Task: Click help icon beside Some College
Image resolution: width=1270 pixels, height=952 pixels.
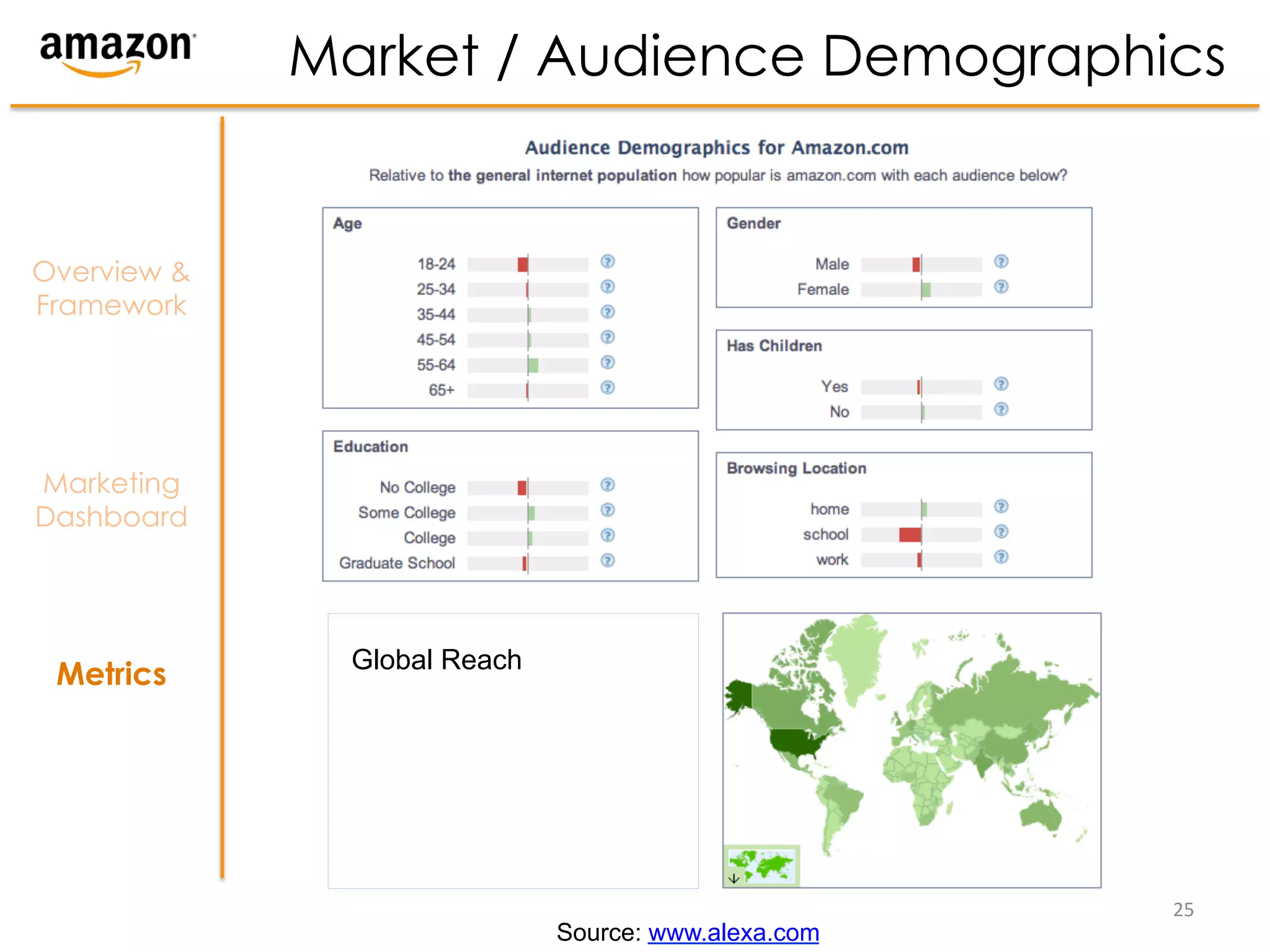Action: [x=608, y=510]
